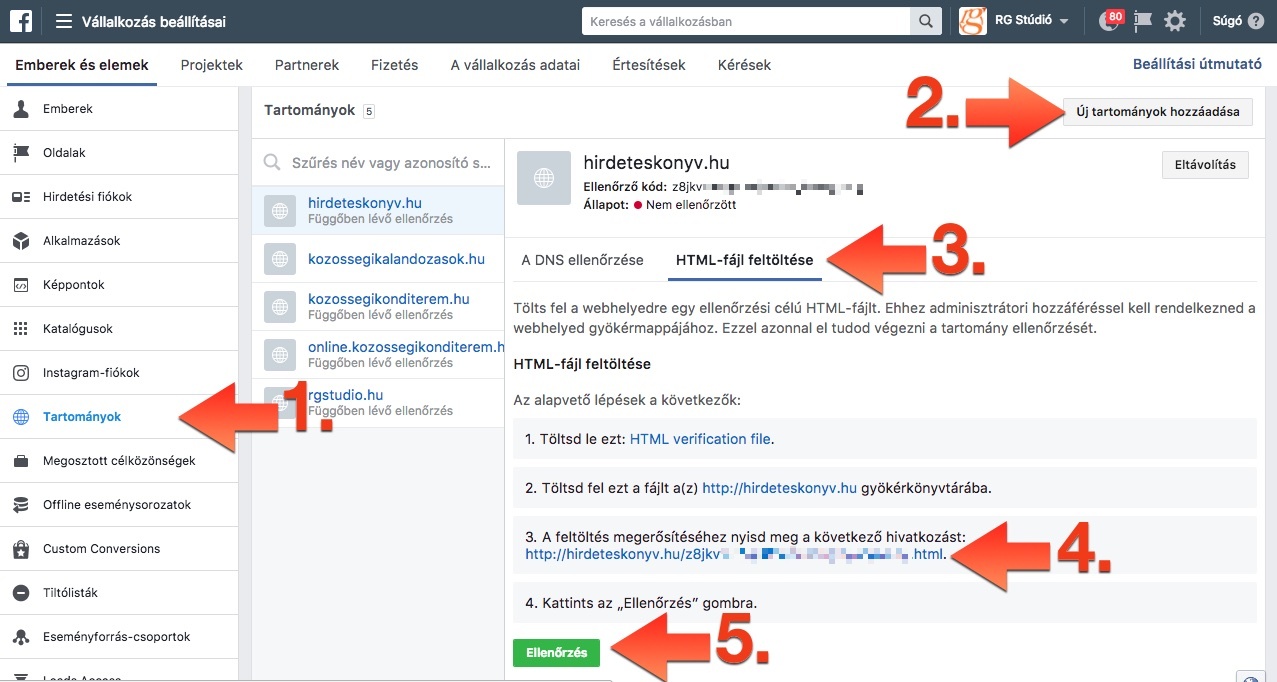Go to the Fizetés tab

(x=395, y=65)
